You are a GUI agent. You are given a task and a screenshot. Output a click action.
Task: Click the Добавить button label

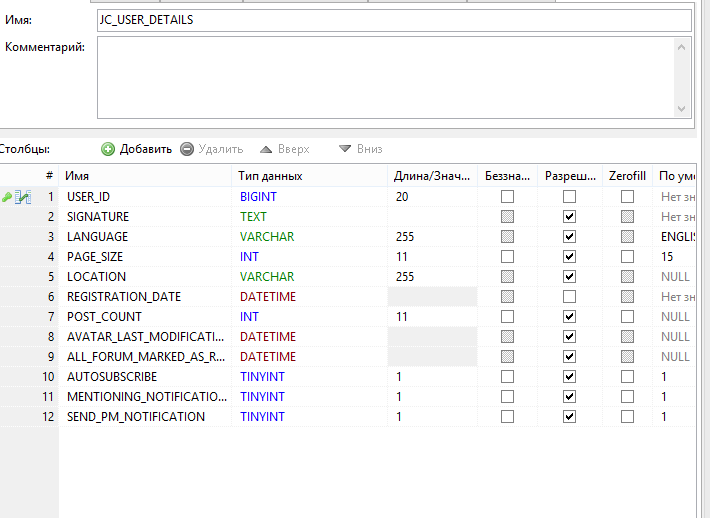point(146,149)
